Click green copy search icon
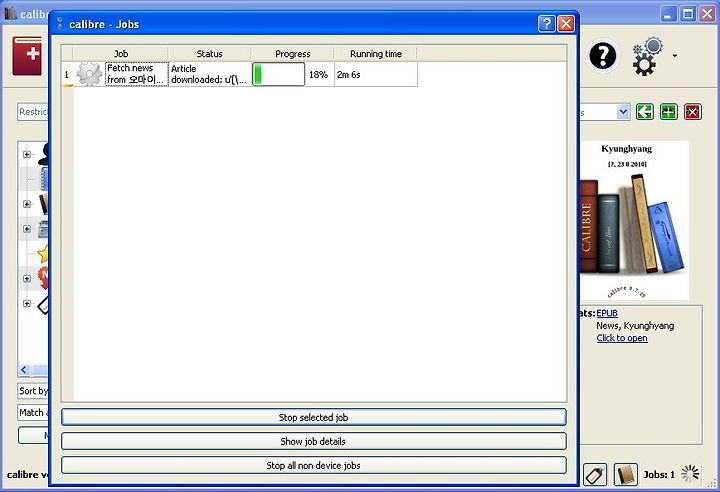The height and width of the screenshot is (492, 720). coord(645,112)
